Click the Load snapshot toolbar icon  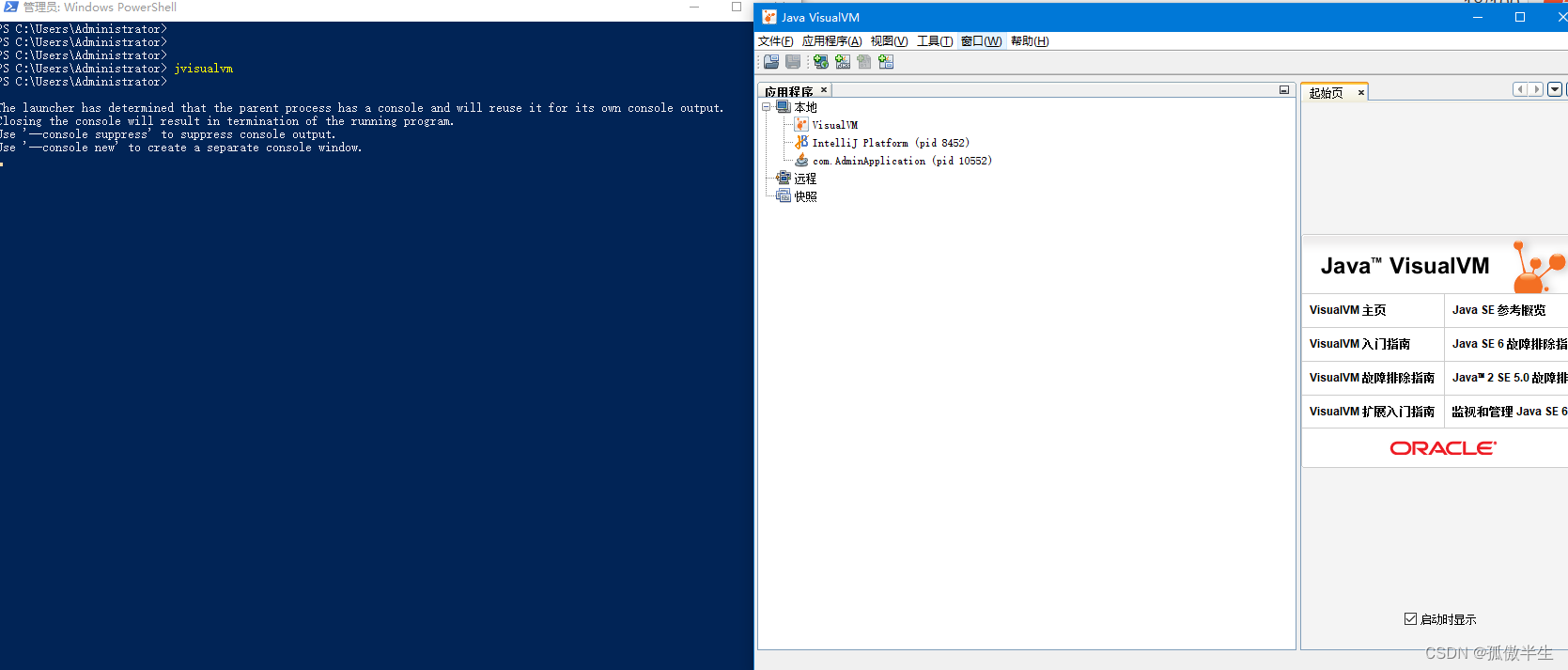771,62
